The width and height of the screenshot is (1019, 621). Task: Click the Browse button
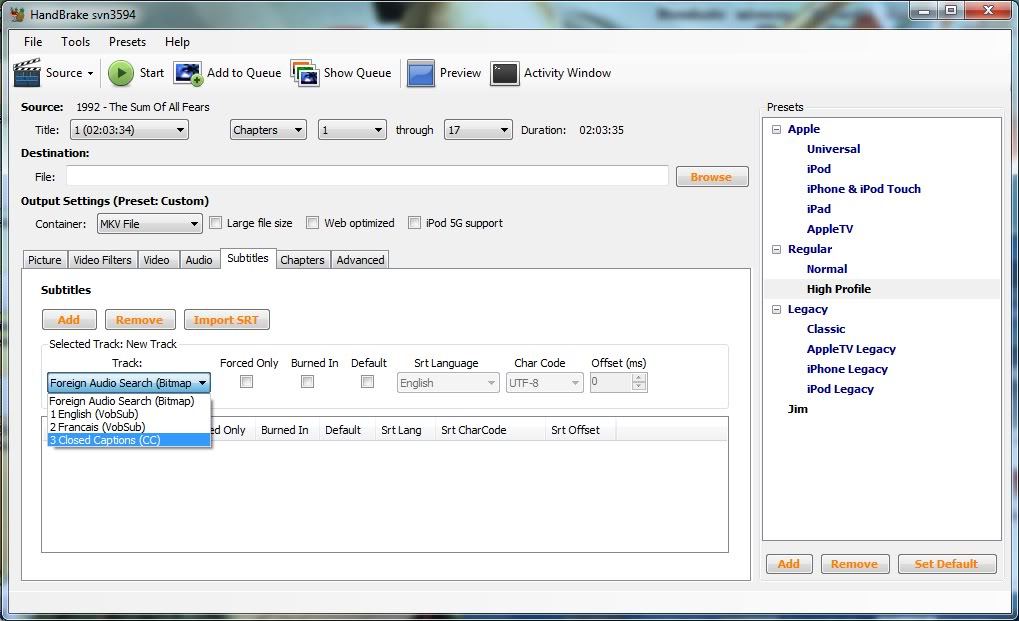pos(712,177)
